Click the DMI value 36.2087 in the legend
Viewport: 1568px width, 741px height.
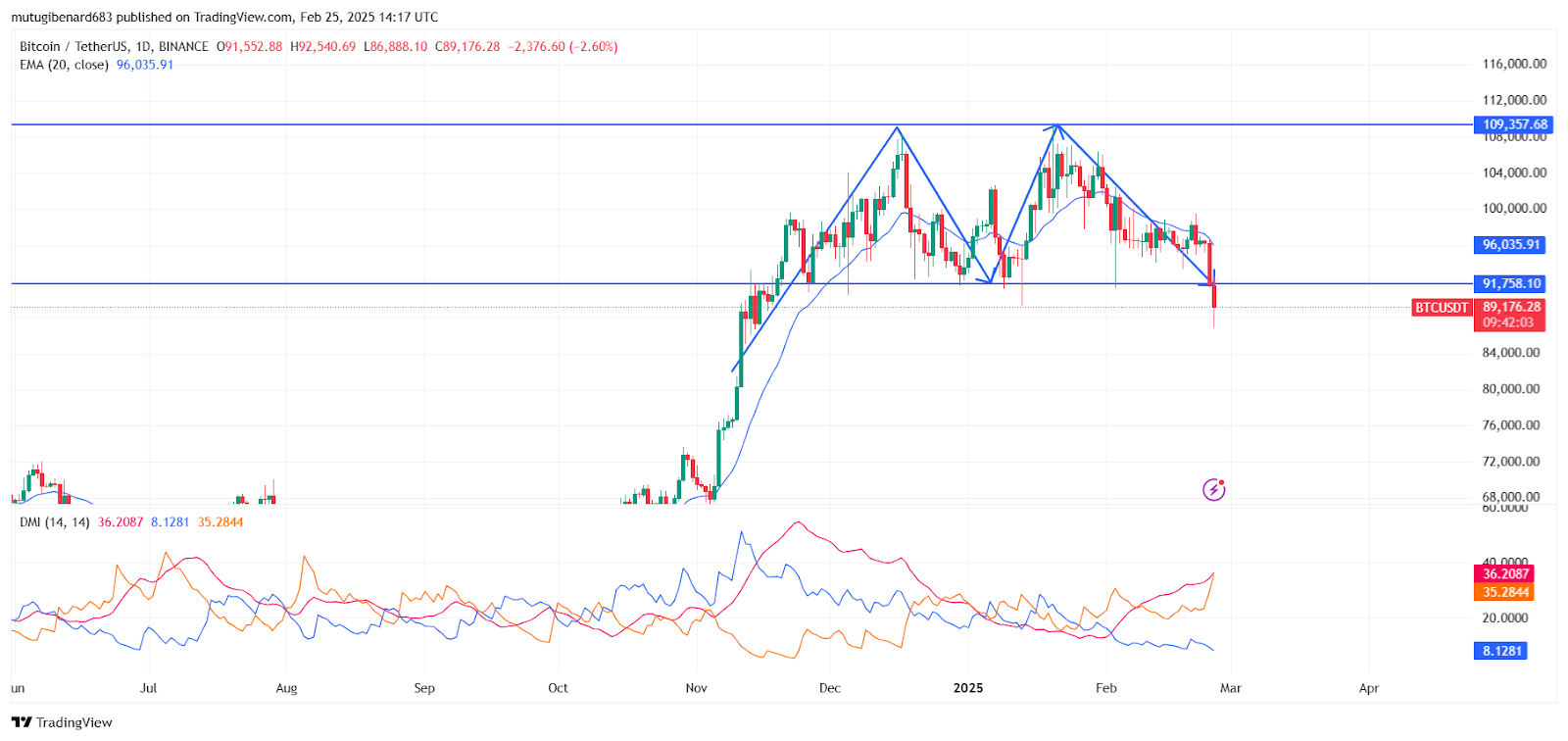(121, 522)
